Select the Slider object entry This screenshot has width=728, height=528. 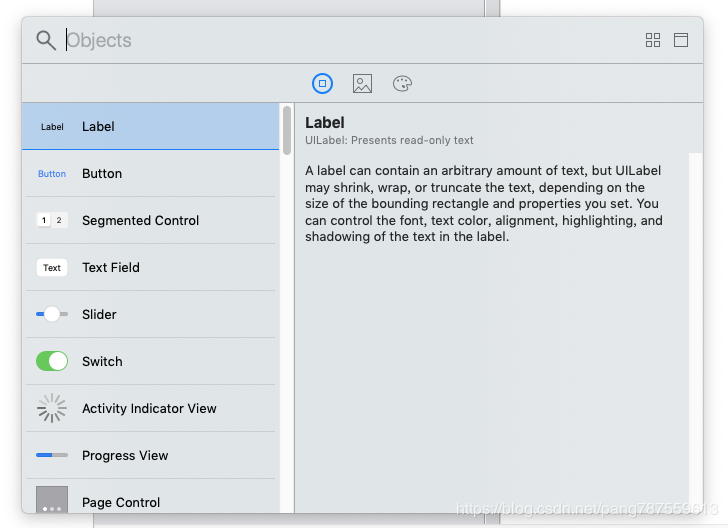click(x=150, y=314)
